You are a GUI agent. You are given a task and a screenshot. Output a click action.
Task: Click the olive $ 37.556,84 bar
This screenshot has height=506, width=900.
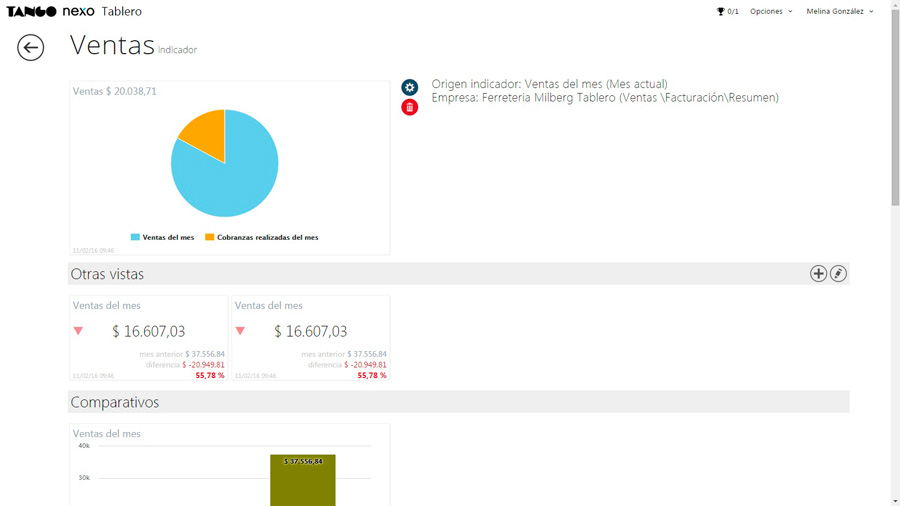coord(302,480)
